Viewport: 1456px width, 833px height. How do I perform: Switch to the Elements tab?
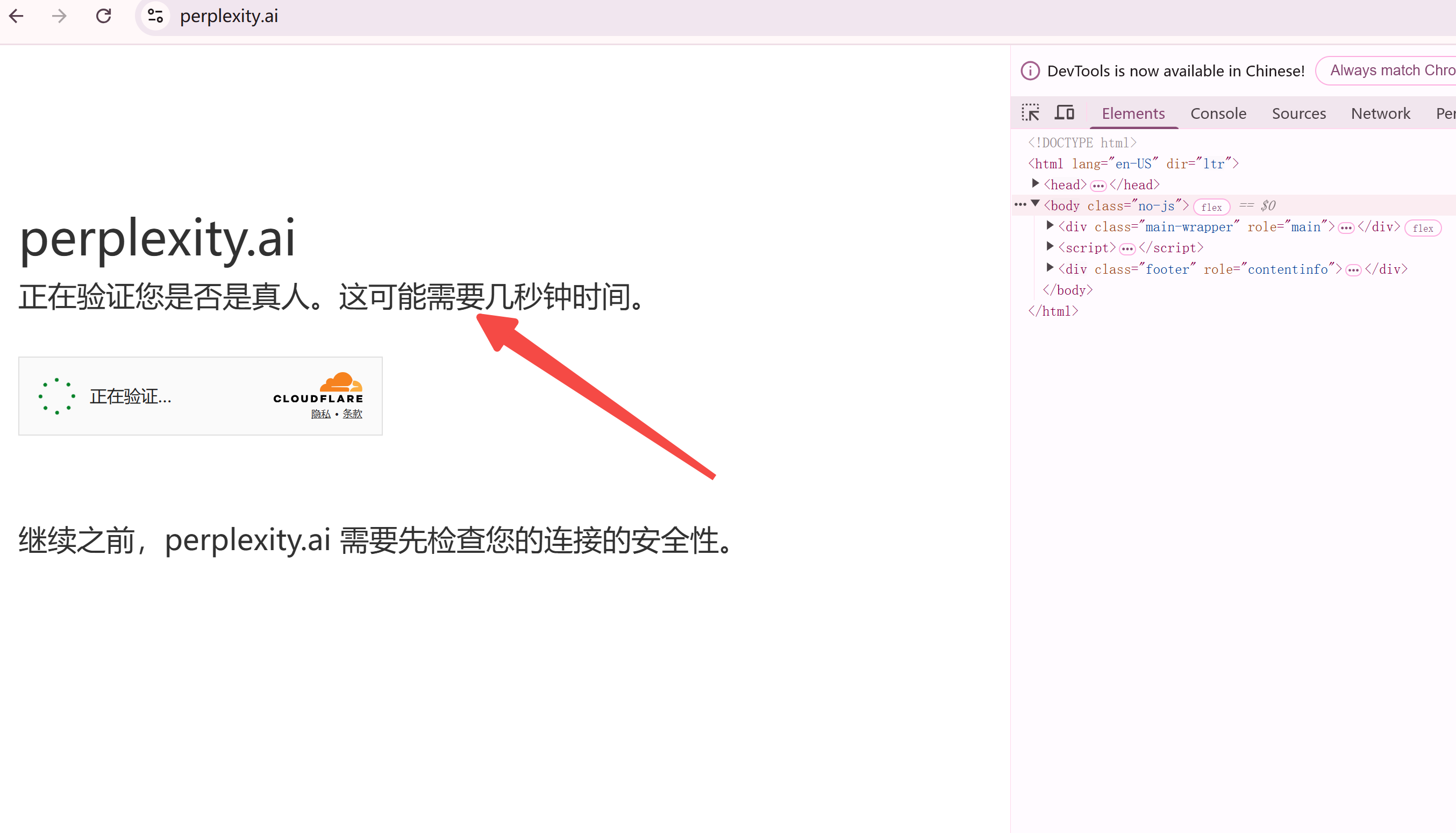click(x=1133, y=113)
